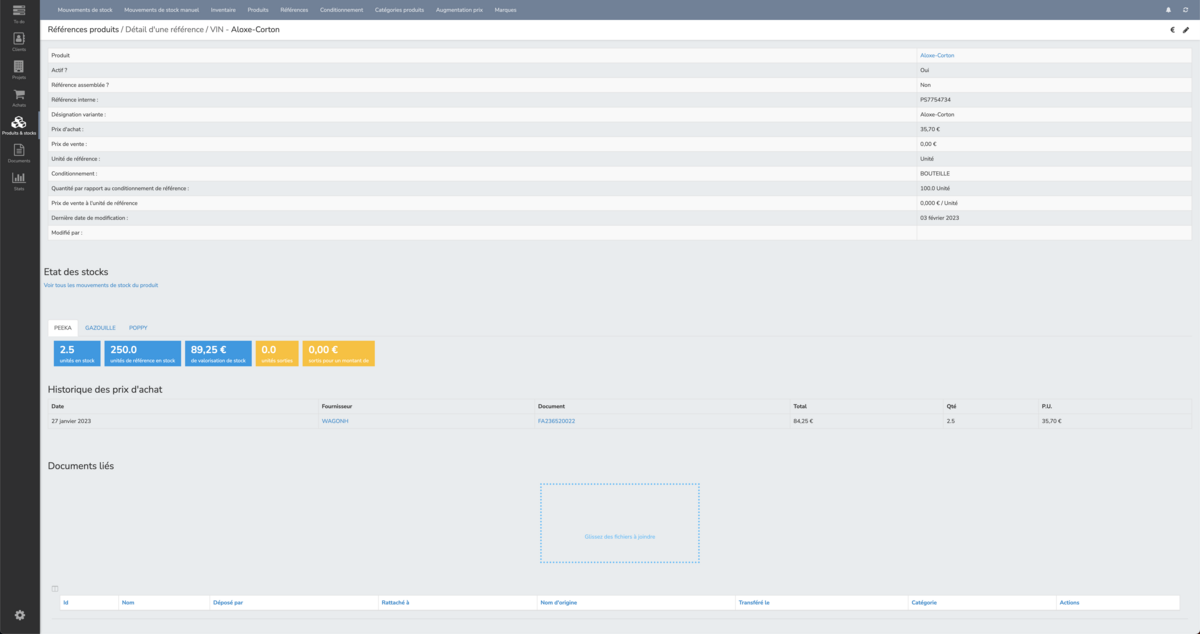Switch to the POPPY stock tab
This screenshot has width=1200, height=634.
point(138,327)
